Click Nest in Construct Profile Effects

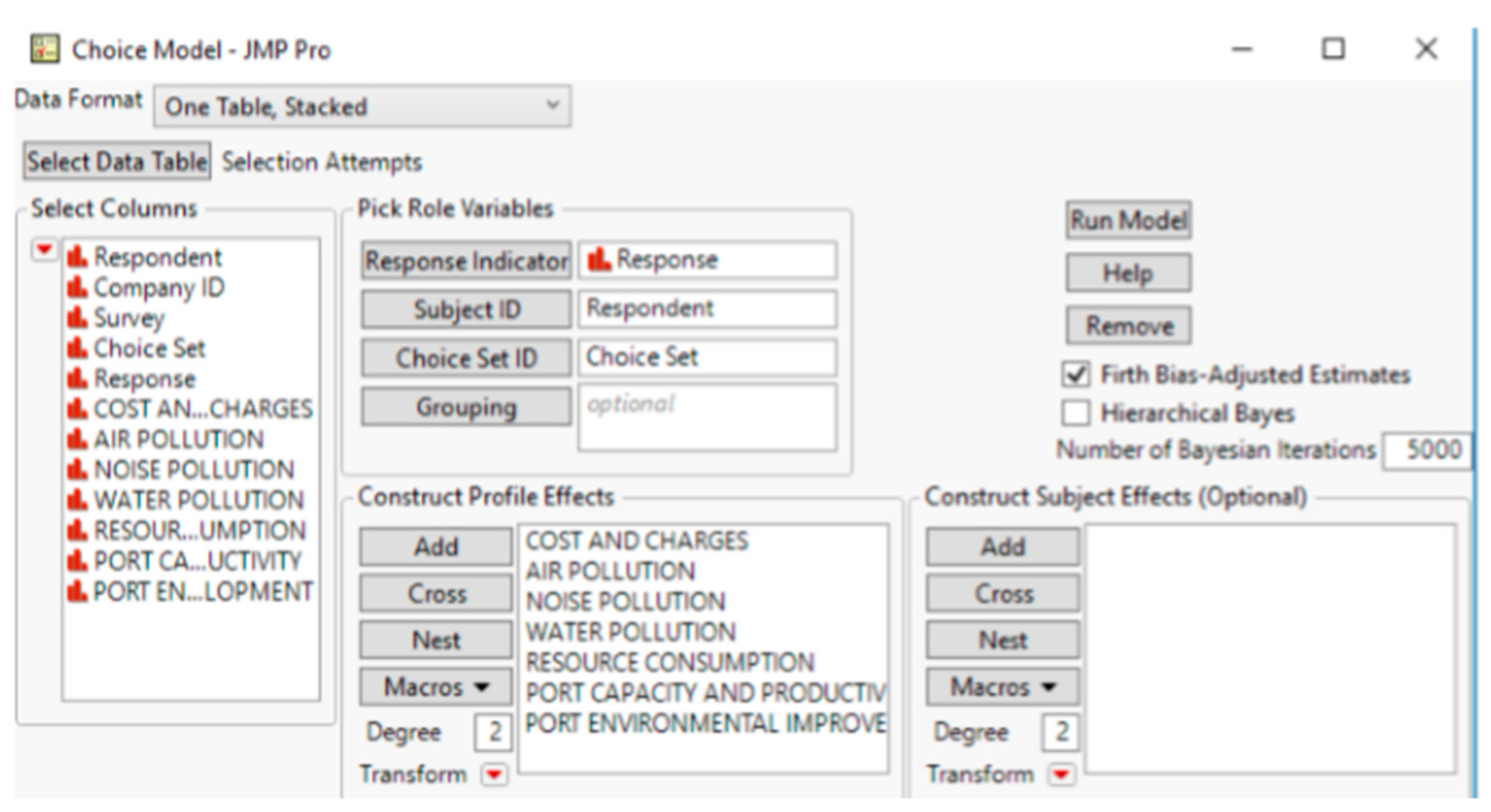pyautogui.click(x=435, y=640)
